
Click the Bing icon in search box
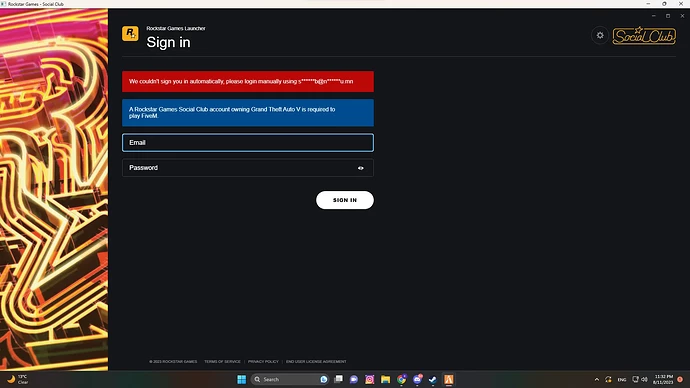pyautogui.click(x=324, y=379)
